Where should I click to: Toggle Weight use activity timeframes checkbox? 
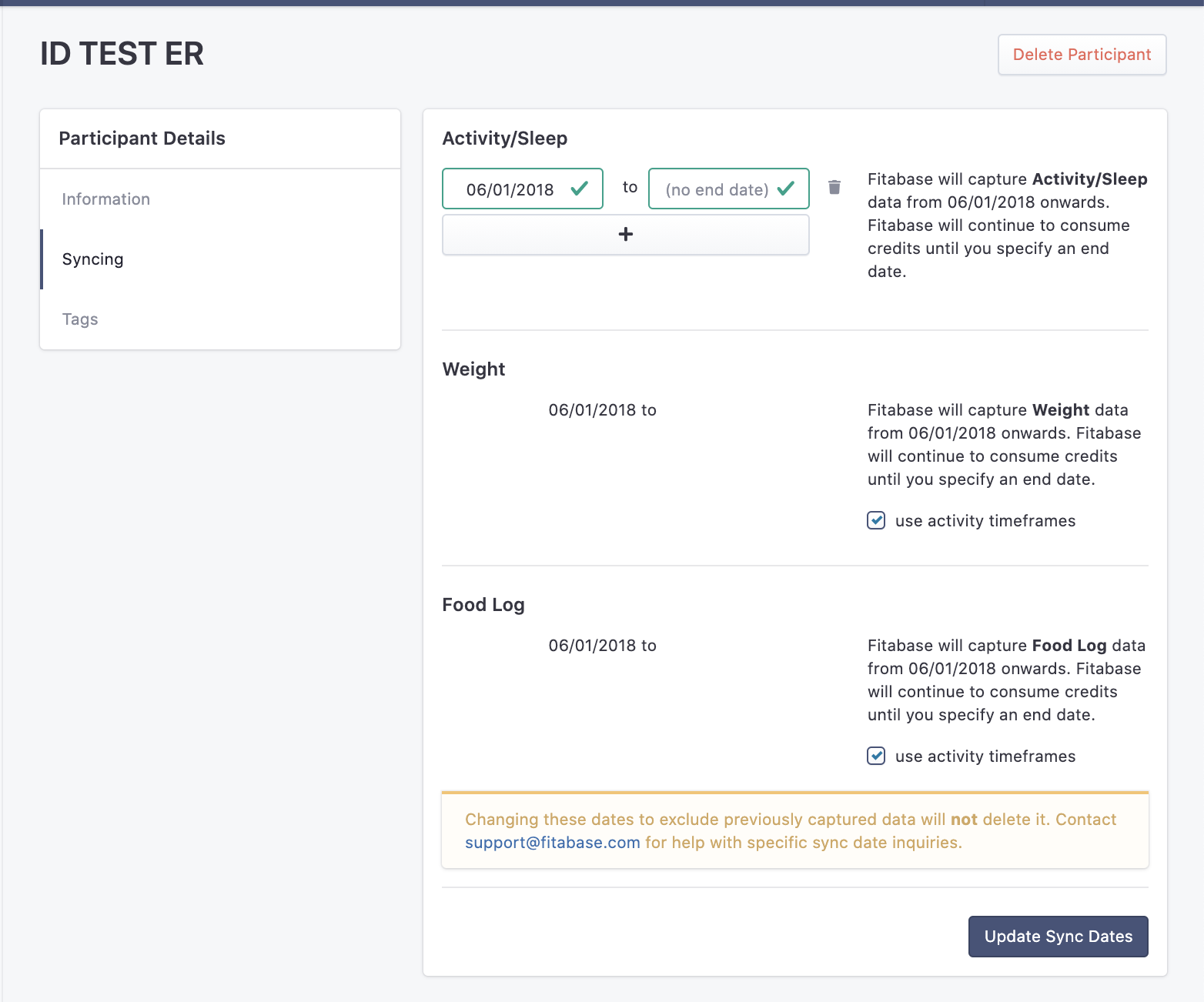click(x=876, y=521)
